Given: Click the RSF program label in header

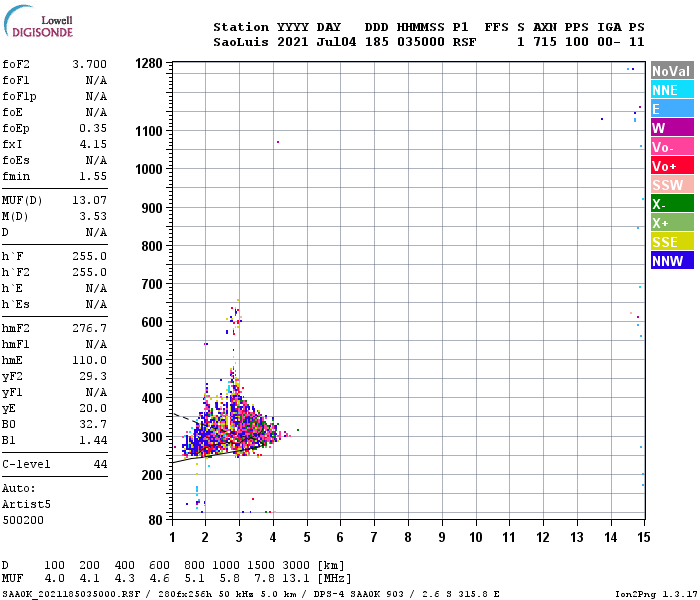Looking at the screenshot, I should pyautogui.click(x=464, y=42).
